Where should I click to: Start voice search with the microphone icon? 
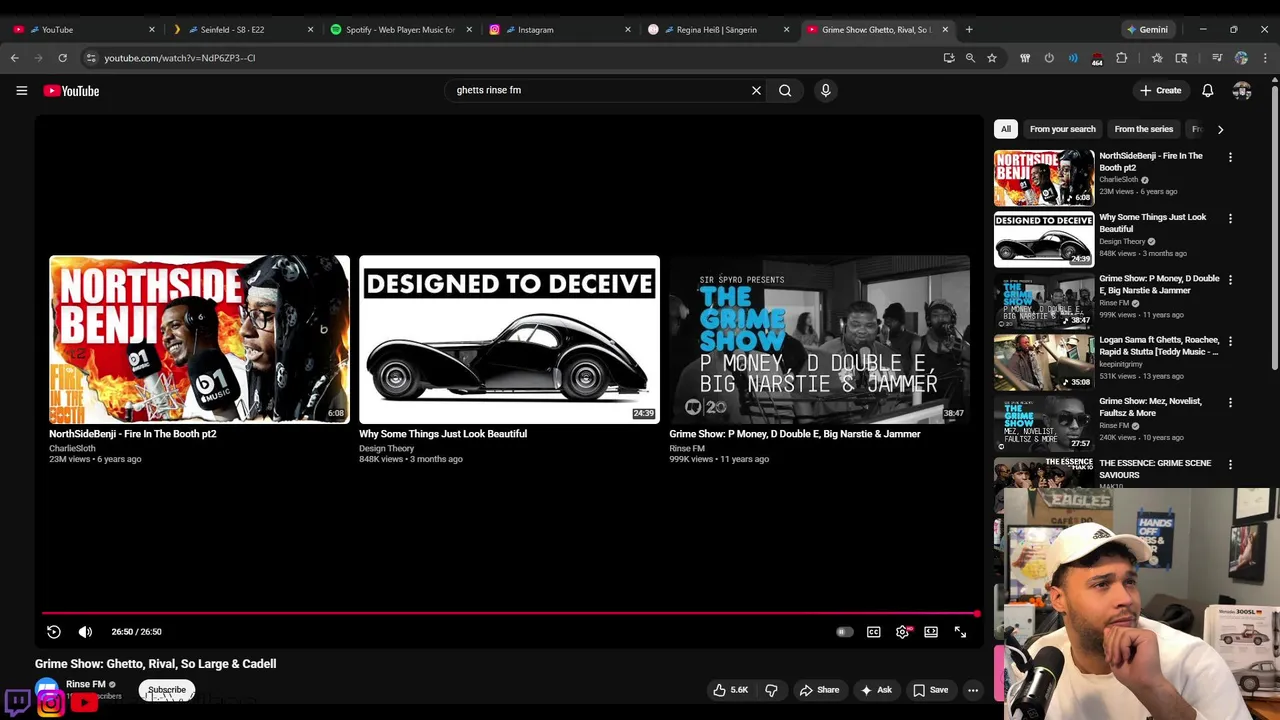(x=825, y=90)
